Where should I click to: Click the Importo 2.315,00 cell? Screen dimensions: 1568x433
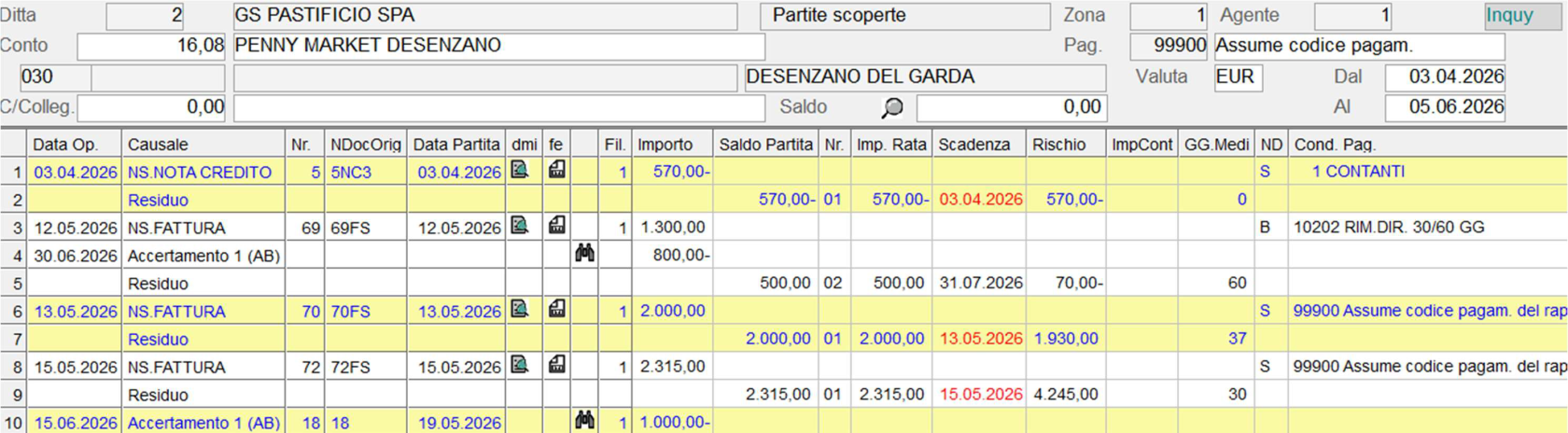tap(673, 367)
